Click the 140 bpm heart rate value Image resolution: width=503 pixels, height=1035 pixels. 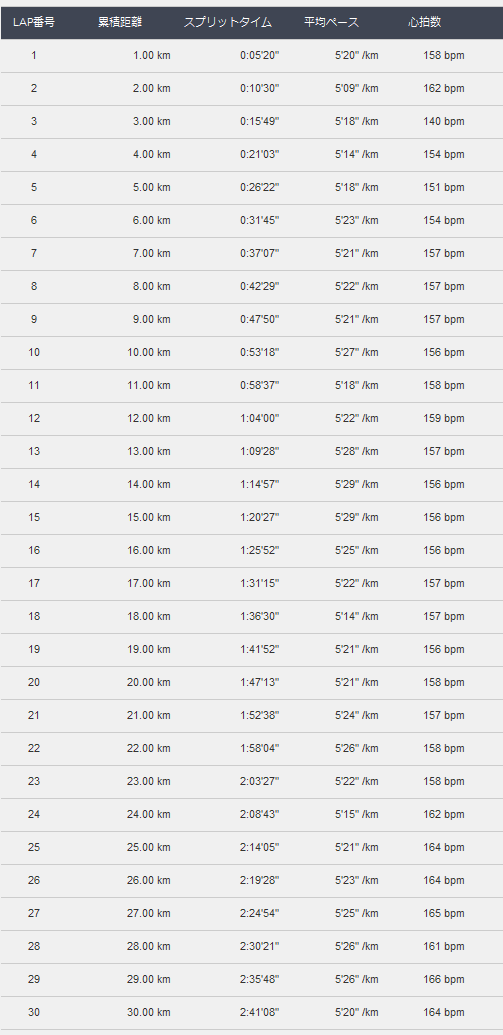point(444,121)
